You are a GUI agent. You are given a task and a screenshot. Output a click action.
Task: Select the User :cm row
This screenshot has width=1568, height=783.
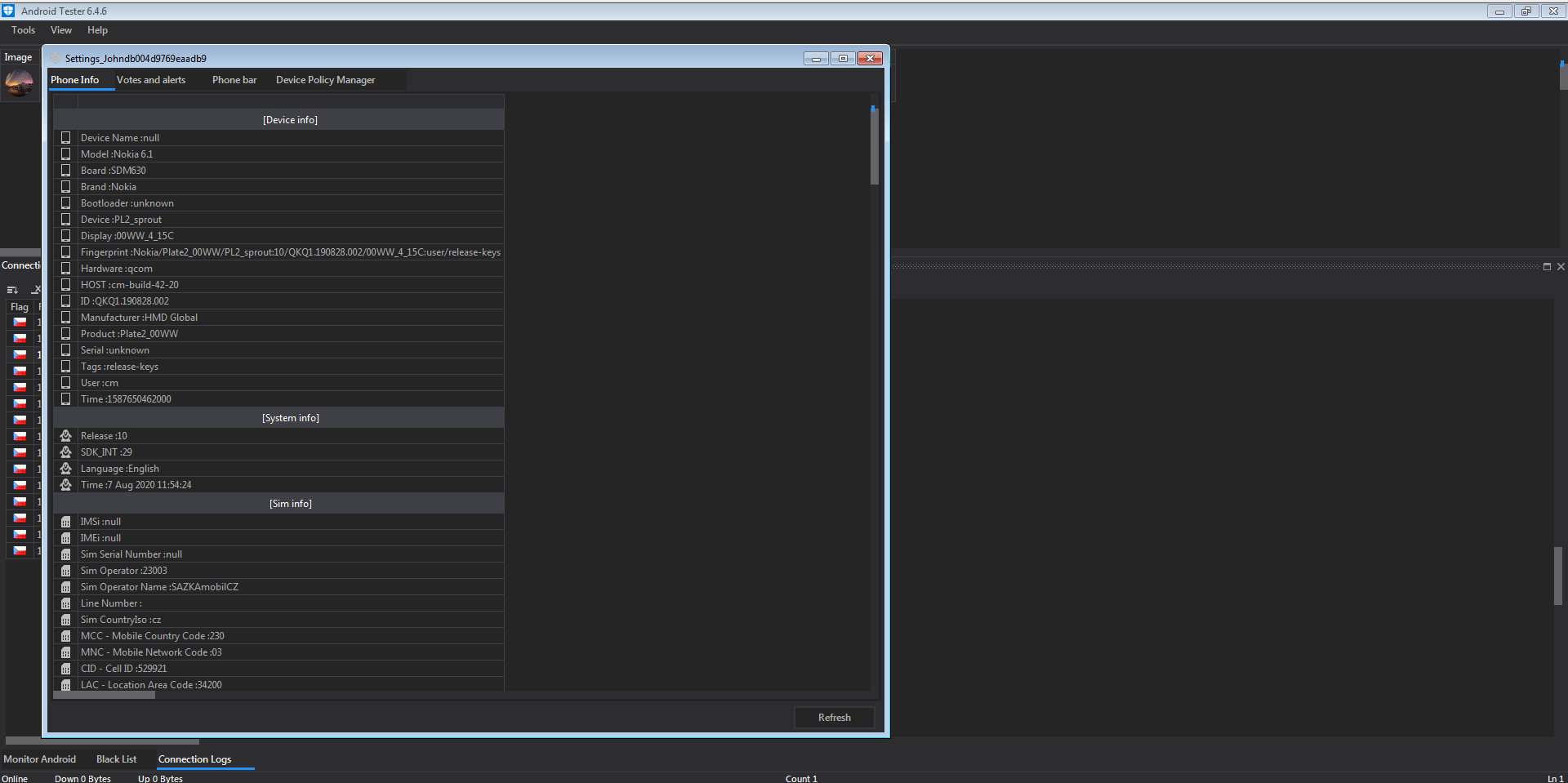278,383
